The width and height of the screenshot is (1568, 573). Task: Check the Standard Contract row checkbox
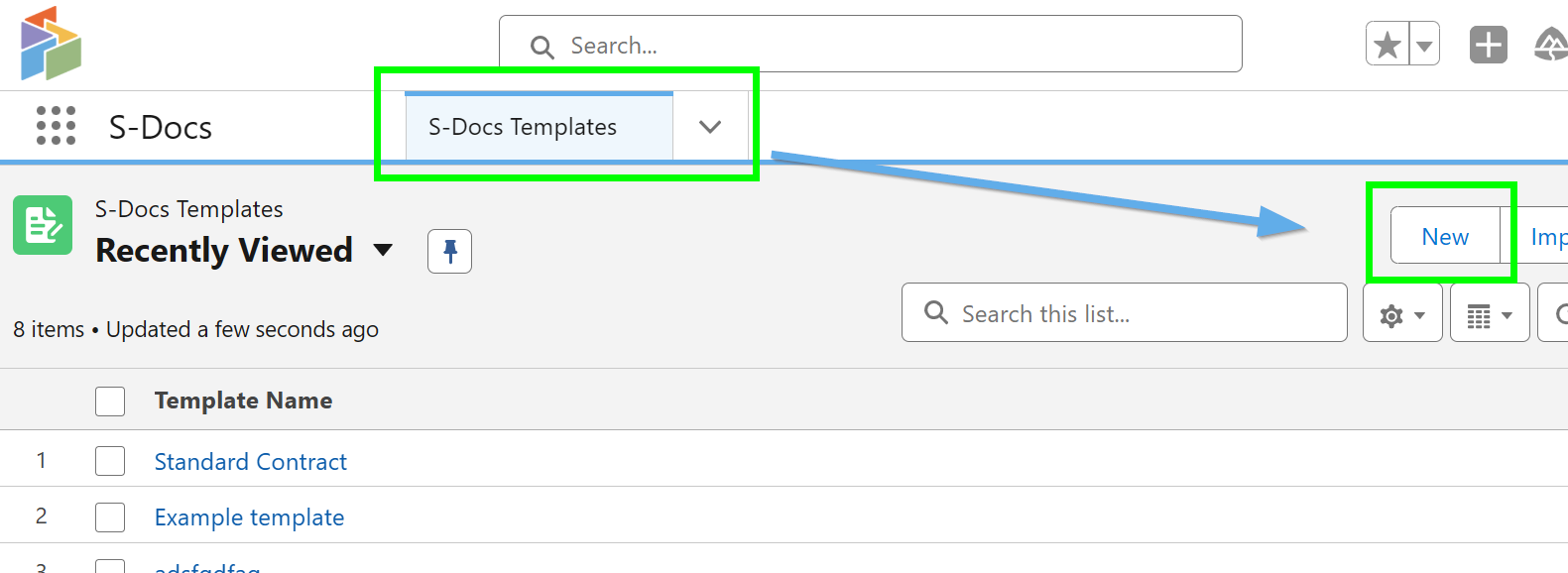[110, 461]
